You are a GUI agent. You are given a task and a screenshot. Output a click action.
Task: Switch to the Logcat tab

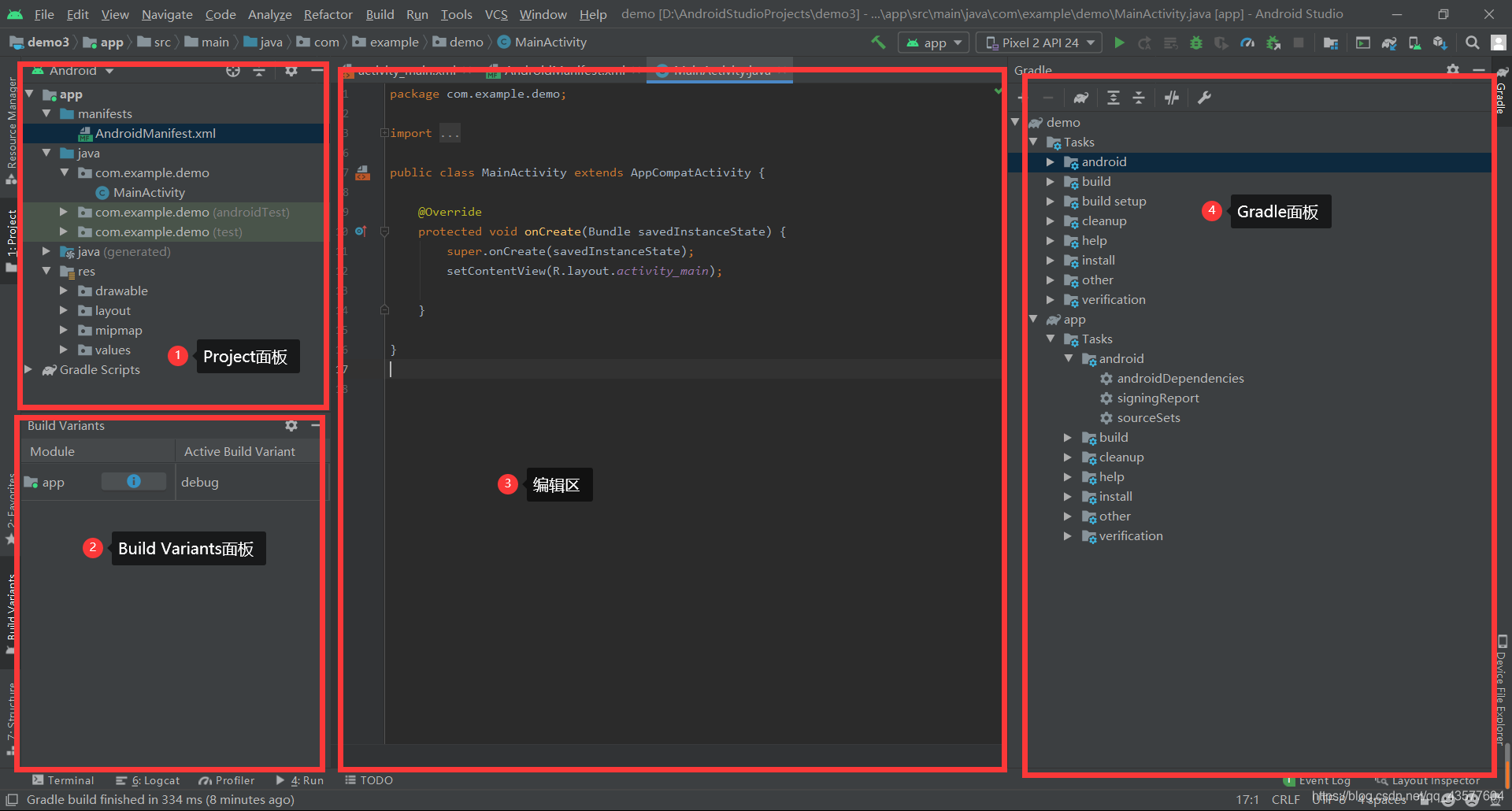148,780
